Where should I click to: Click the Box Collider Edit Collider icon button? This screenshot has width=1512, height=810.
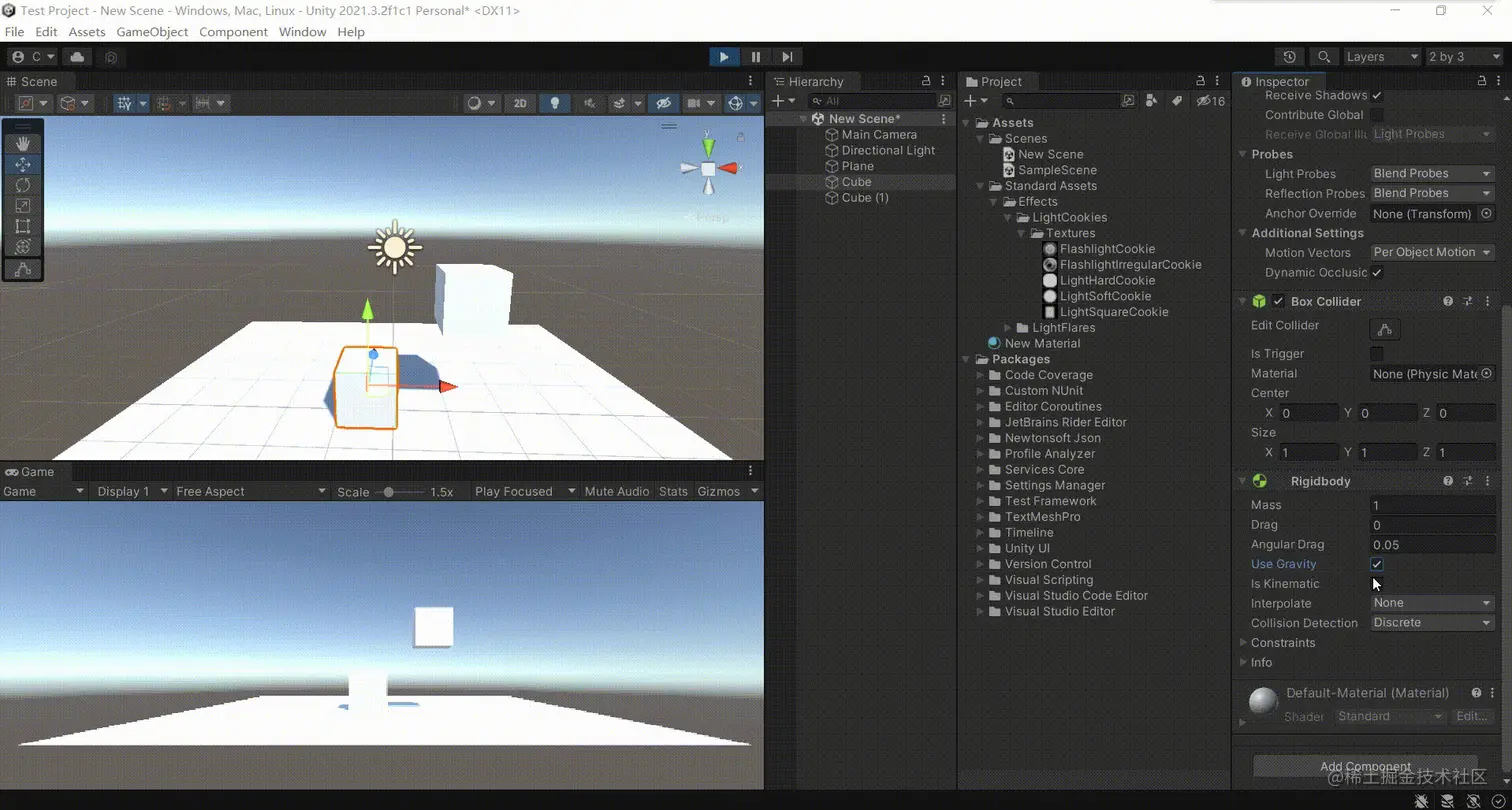click(x=1385, y=329)
